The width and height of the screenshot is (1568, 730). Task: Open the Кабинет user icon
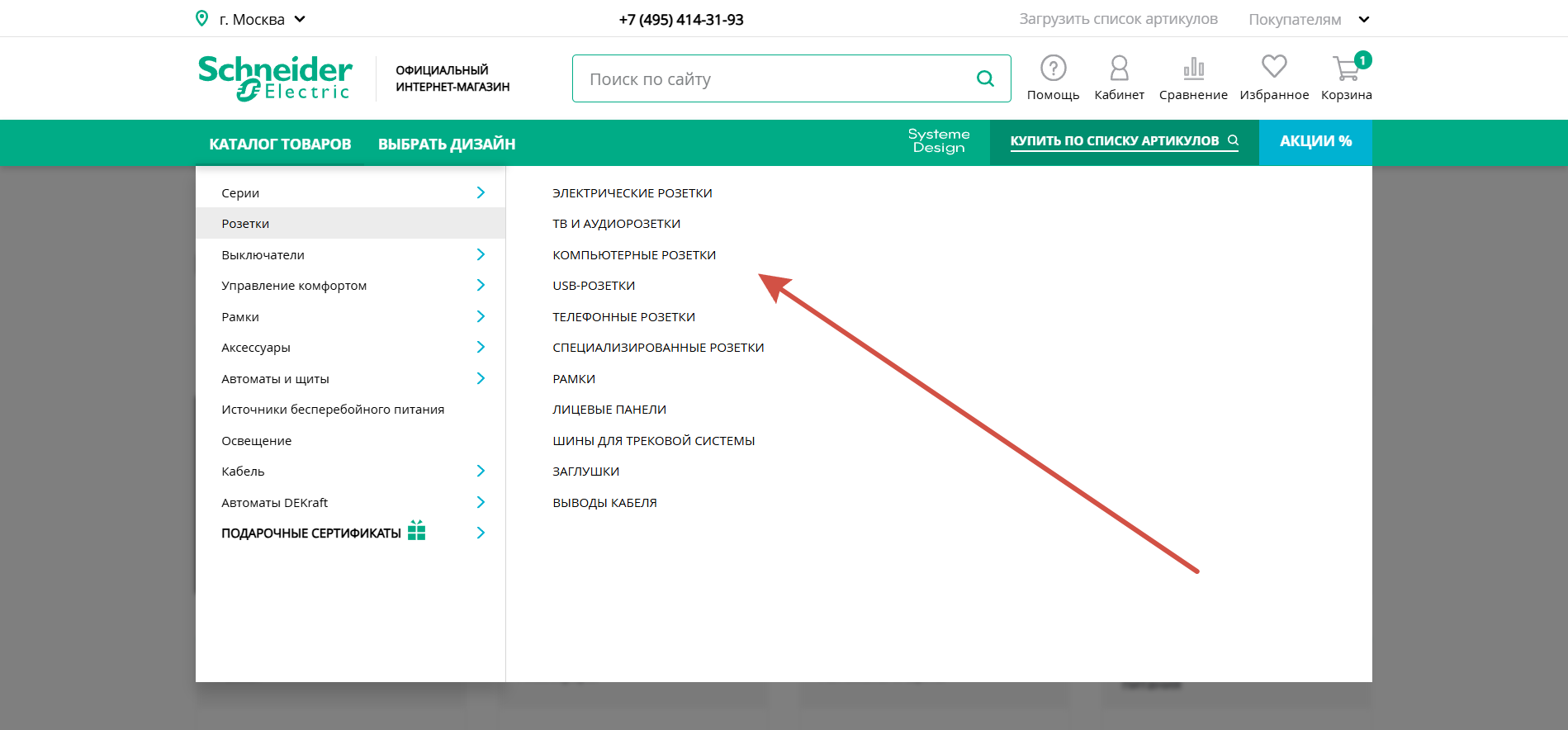pyautogui.click(x=1120, y=68)
